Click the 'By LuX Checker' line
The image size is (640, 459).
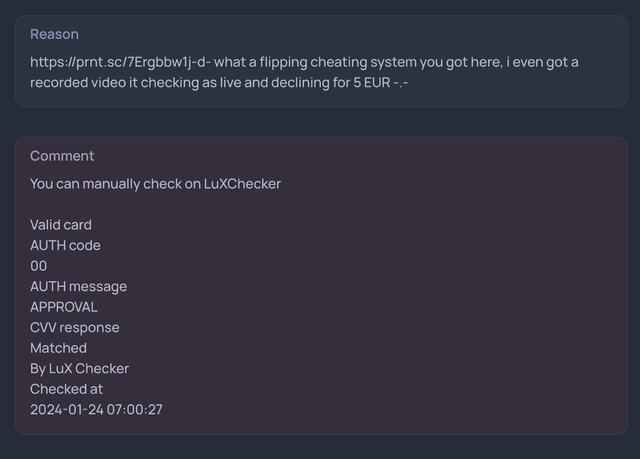pyautogui.click(x=79, y=368)
